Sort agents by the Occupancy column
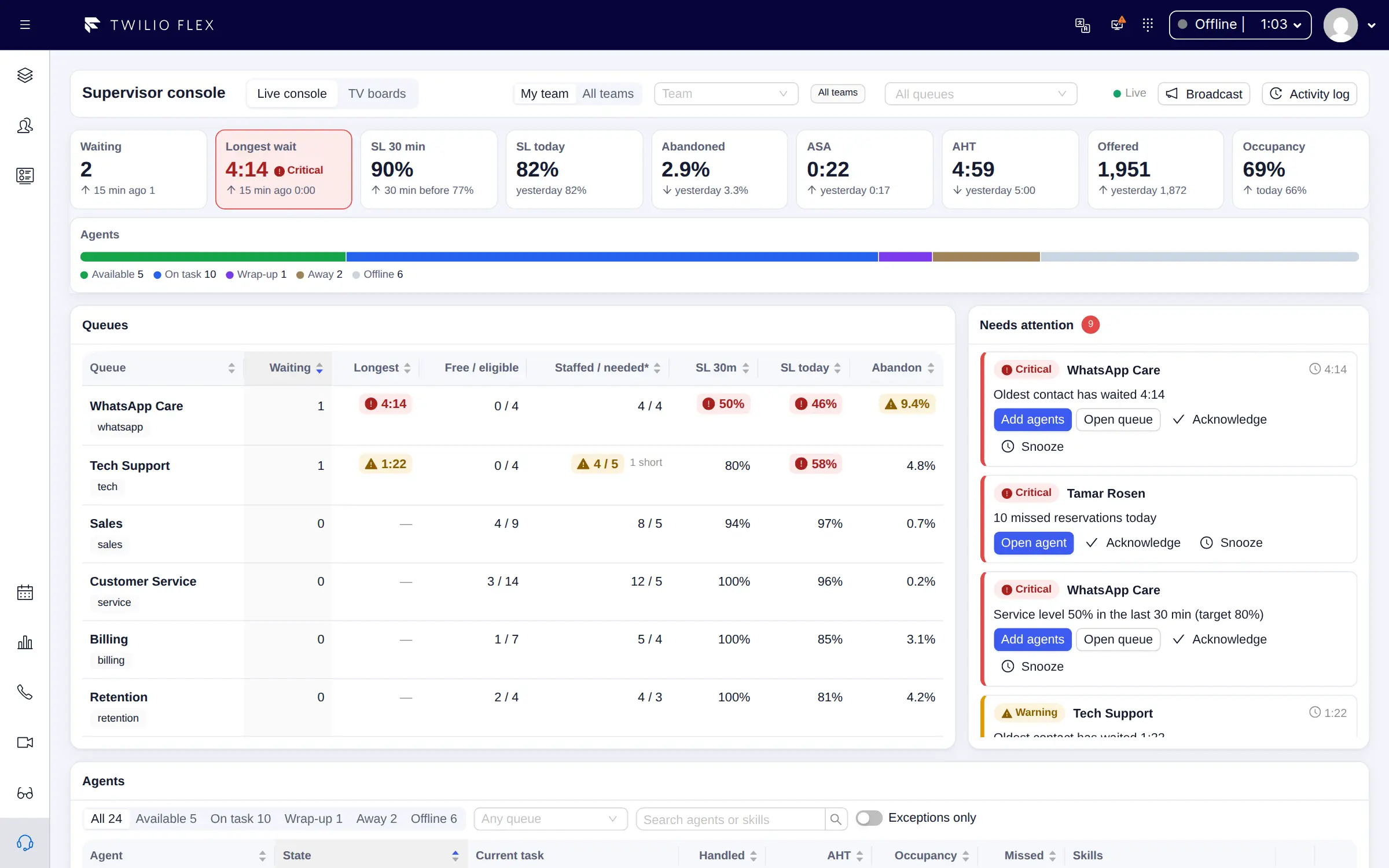 coord(925,855)
